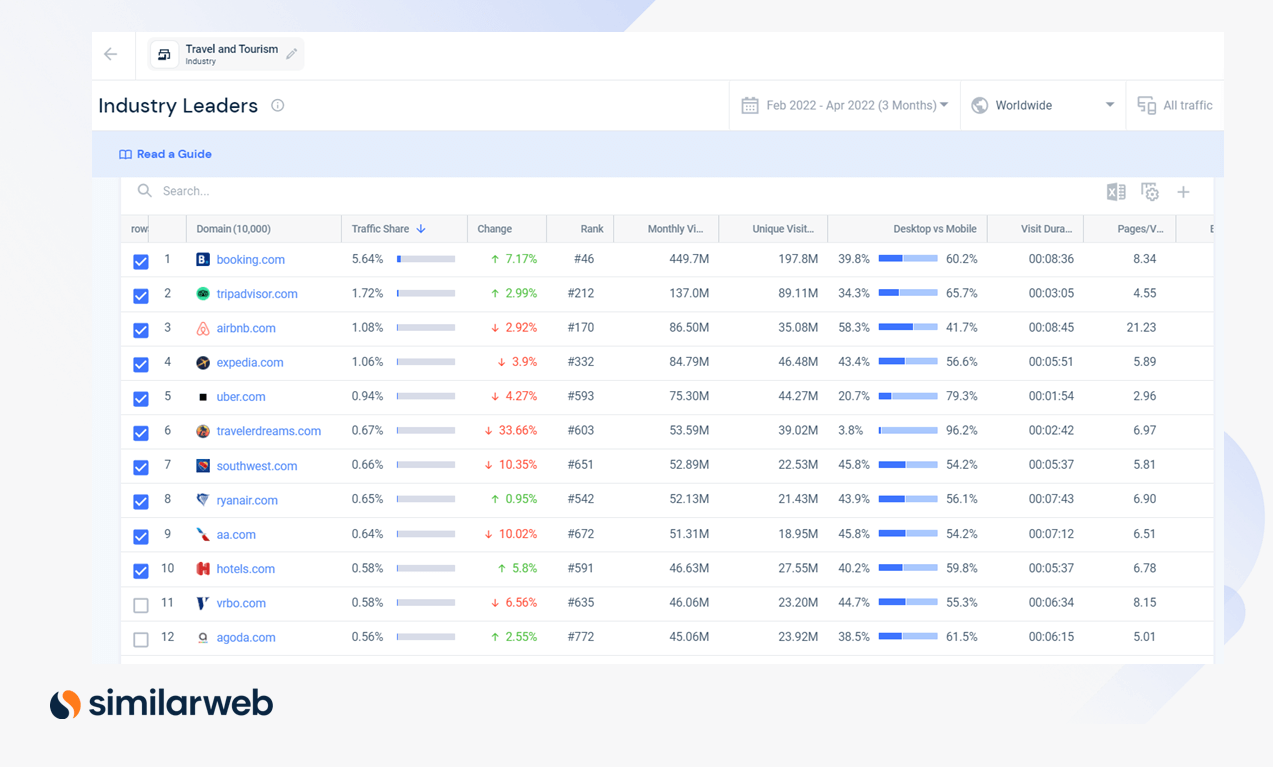Click the back arrow next to Travel and Tourism
The image size is (1273, 767).
(x=110, y=54)
